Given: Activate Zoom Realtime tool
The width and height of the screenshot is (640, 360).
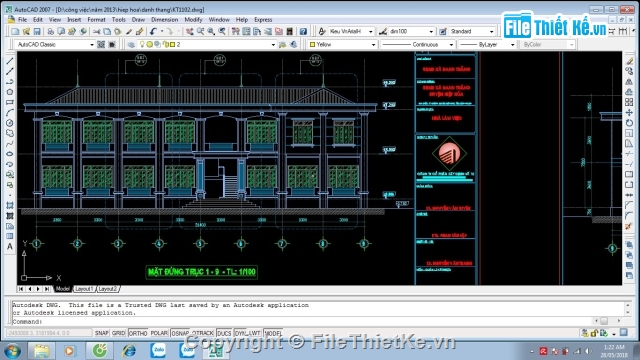Looking at the screenshot, I should [200, 31].
